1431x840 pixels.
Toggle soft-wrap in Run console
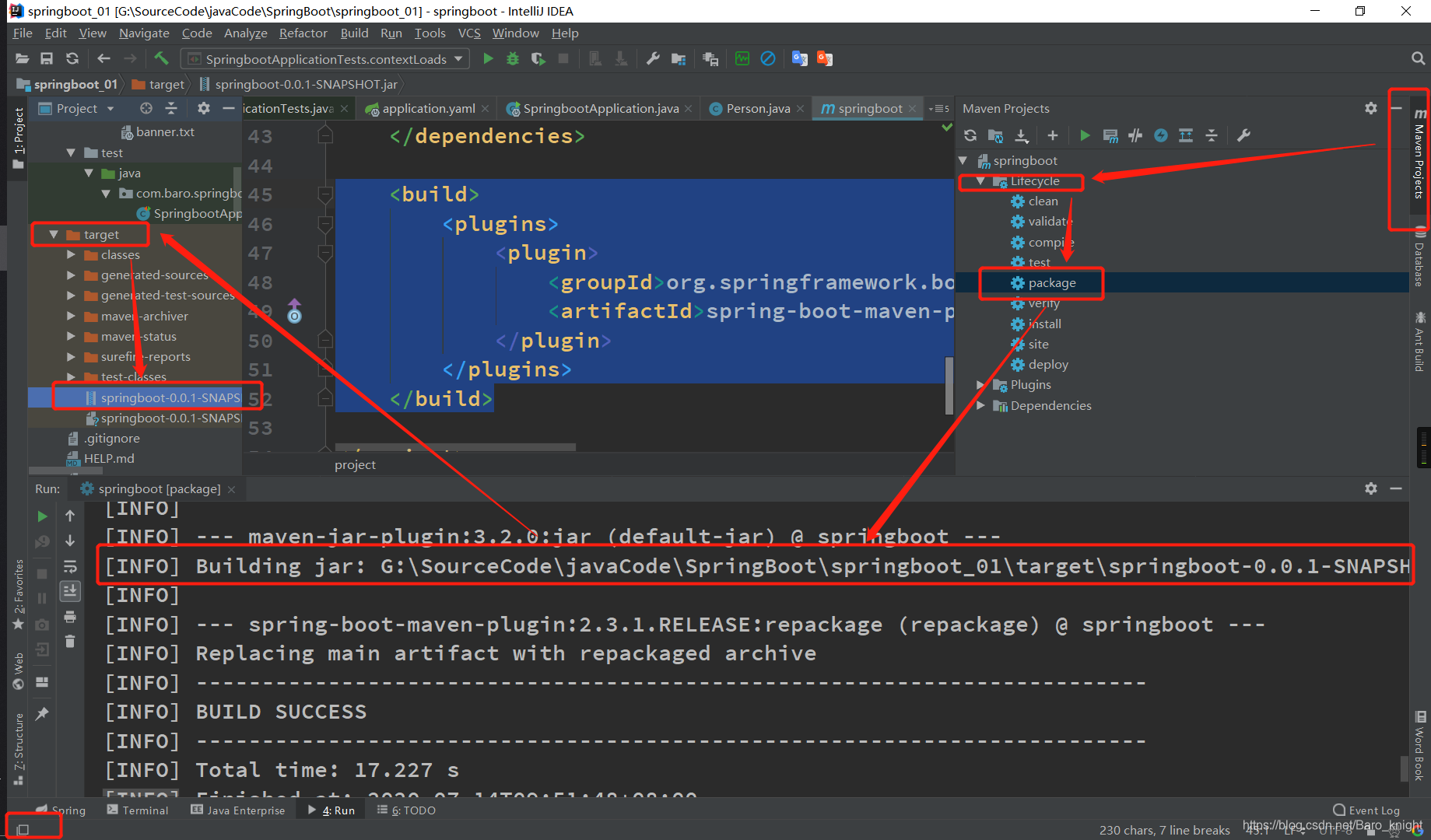tap(70, 566)
